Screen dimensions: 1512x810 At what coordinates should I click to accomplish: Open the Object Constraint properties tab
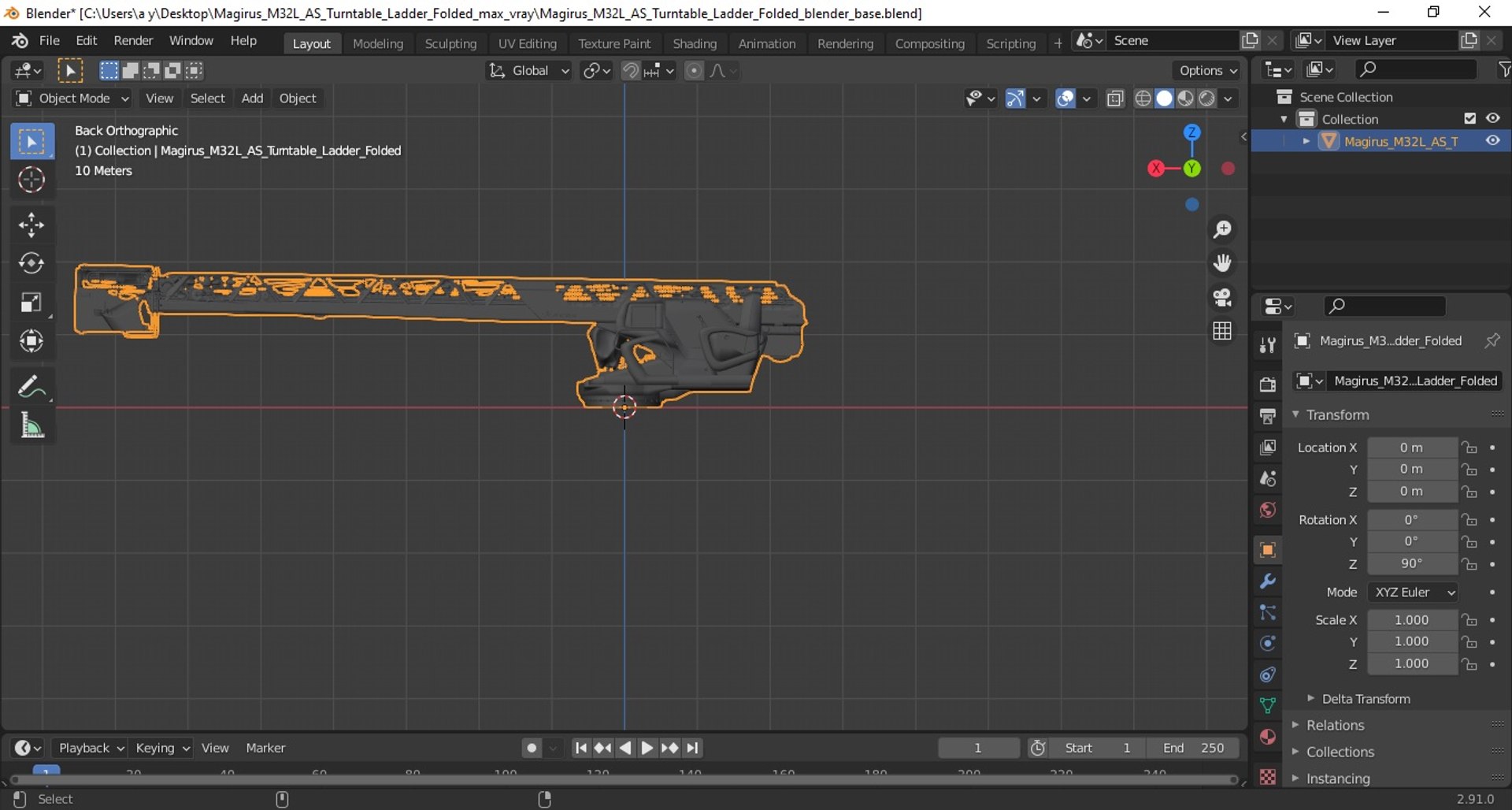coord(1267,674)
